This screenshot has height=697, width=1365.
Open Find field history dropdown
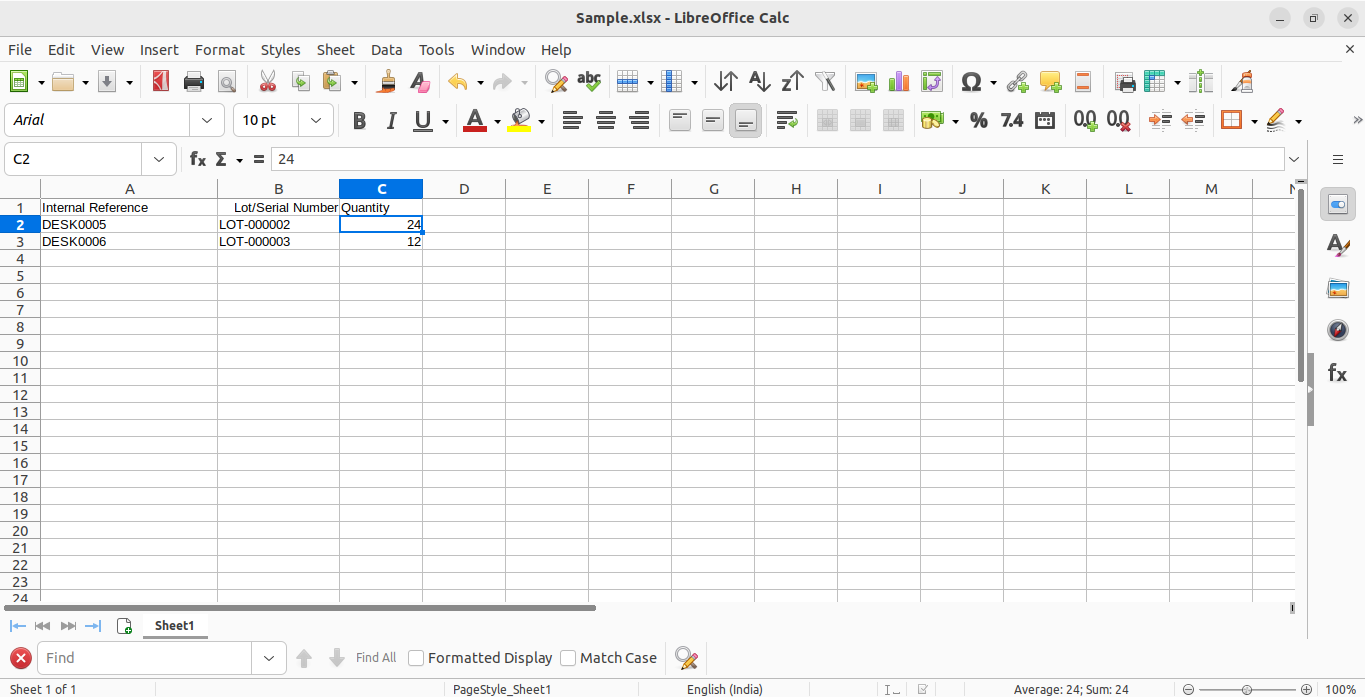pyautogui.click(x=268, y=658)
